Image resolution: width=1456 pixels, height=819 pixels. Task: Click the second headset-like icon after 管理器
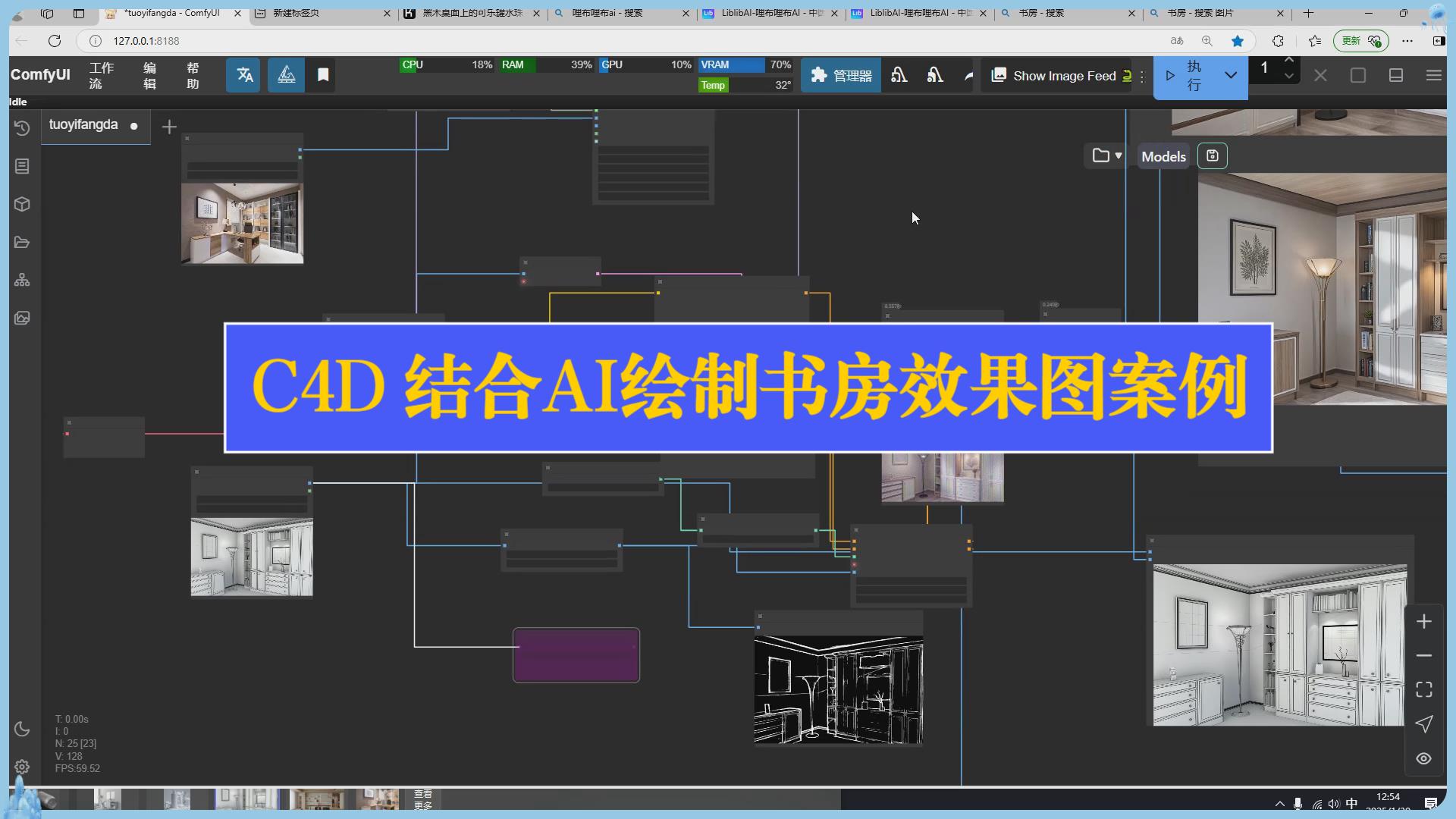(935, 75)
